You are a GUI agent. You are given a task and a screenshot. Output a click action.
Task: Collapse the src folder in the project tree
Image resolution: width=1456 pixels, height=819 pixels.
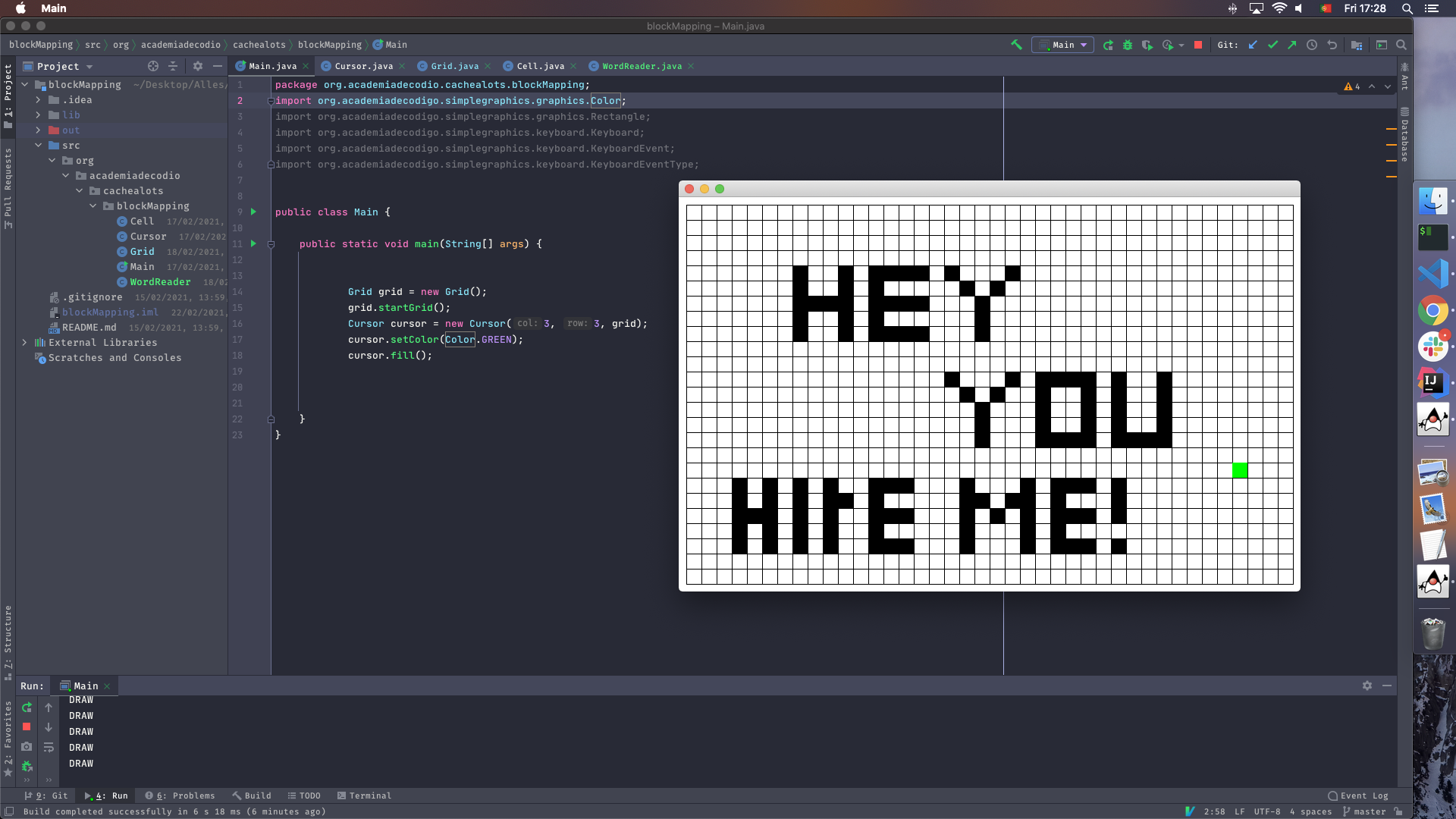coord(38,145)
